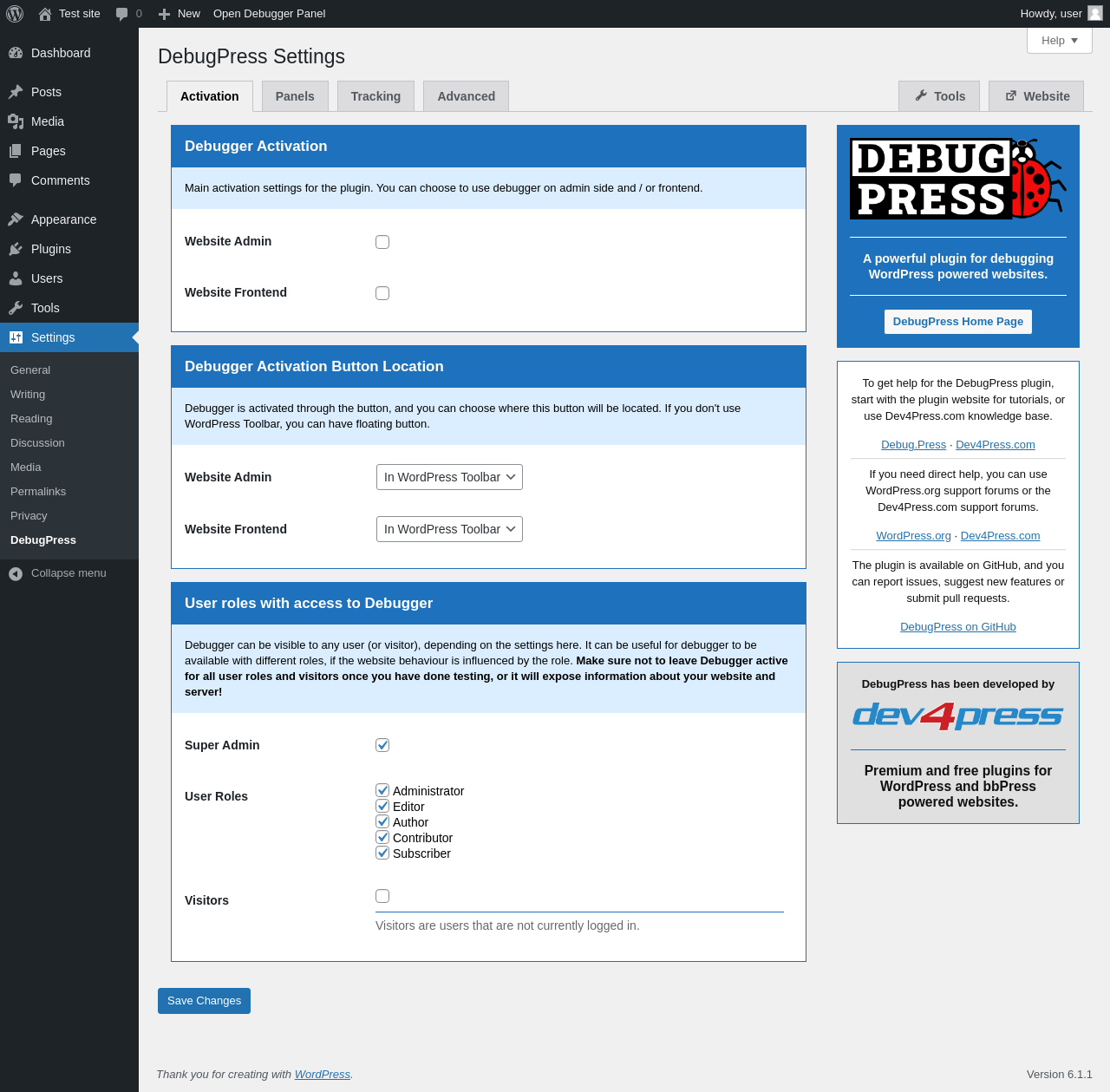
Task: Click Open Debugger Panel in admin bar
Action: tap(269, 14)
